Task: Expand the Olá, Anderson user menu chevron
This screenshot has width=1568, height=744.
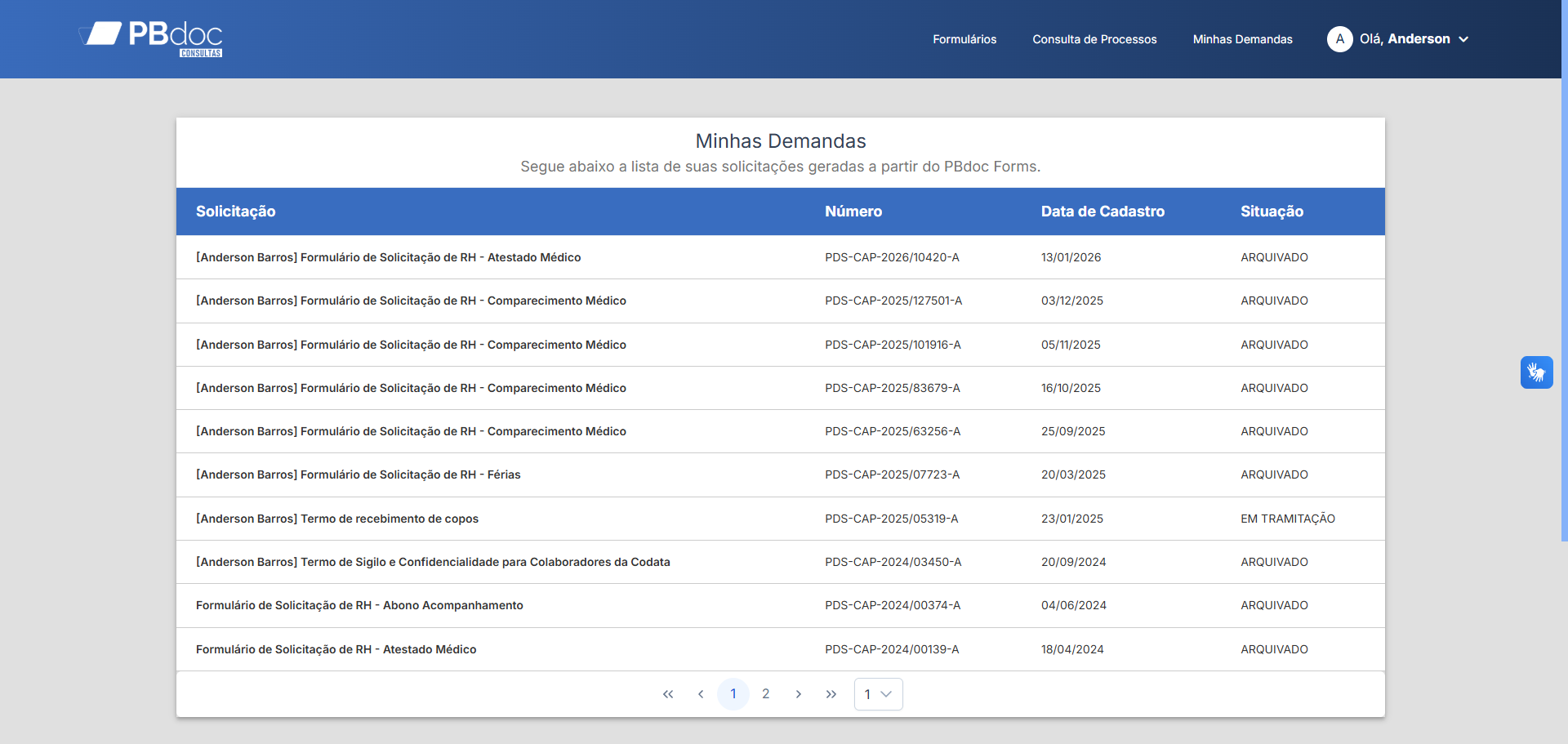Action: (x=1463, y=39)
